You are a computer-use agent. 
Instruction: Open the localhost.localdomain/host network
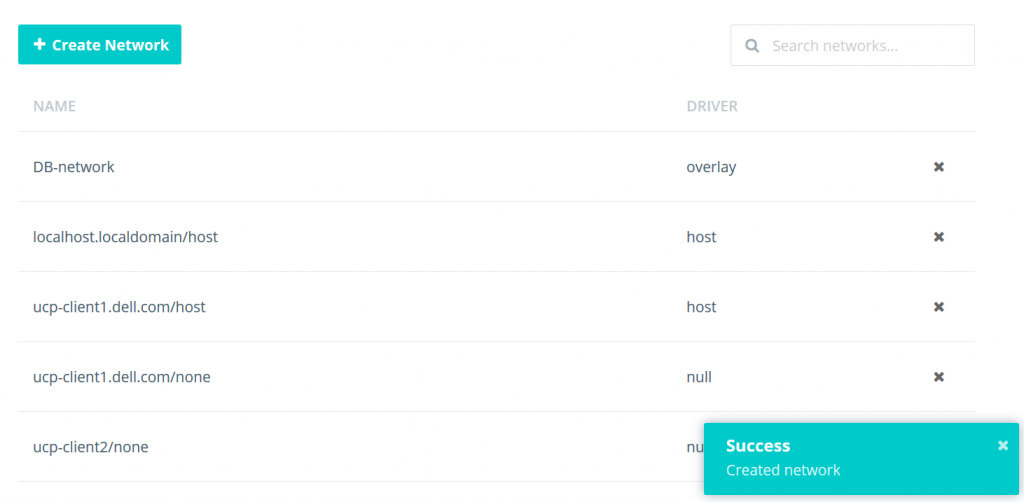click(x=125, y=237)
